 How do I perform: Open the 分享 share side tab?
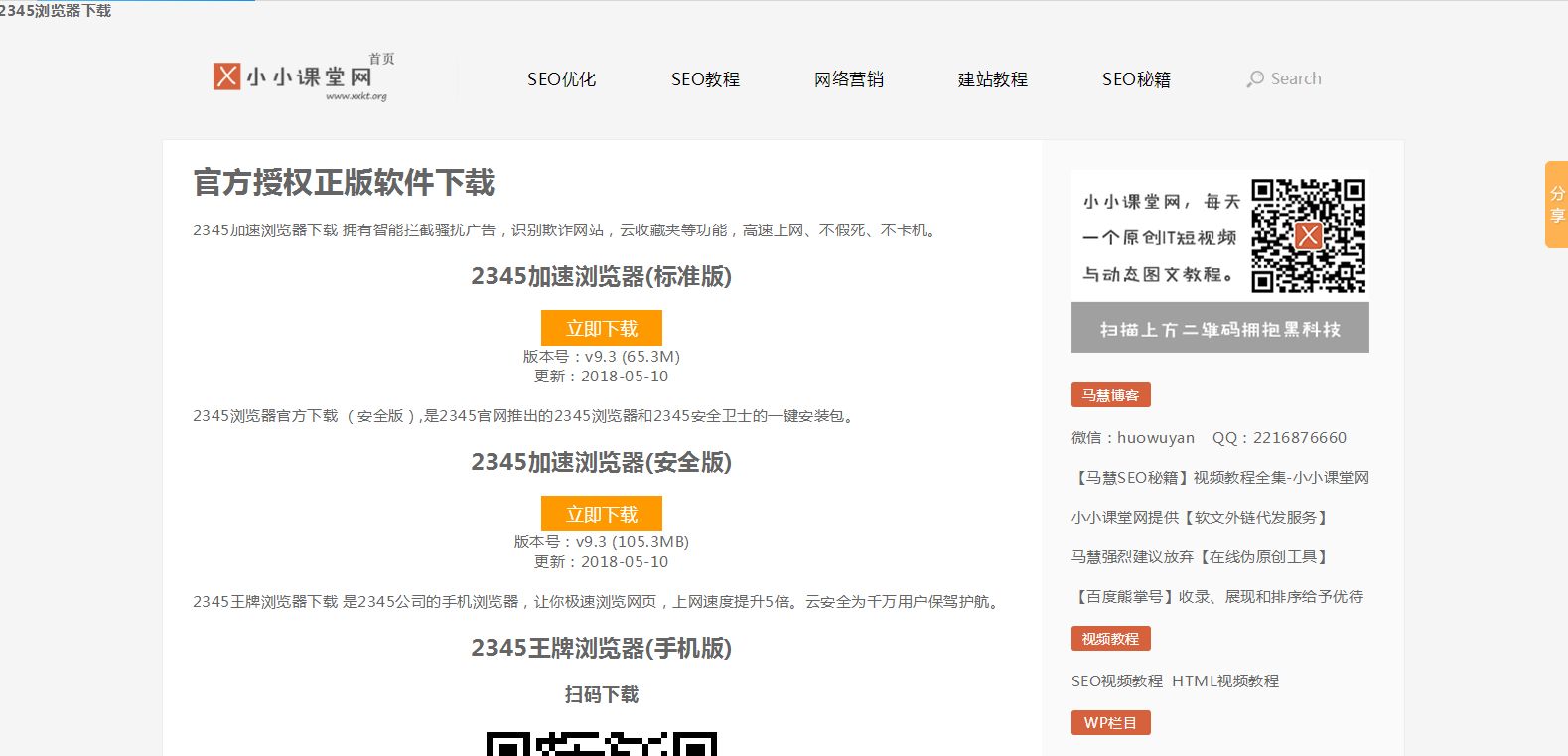coord(1556,205)
